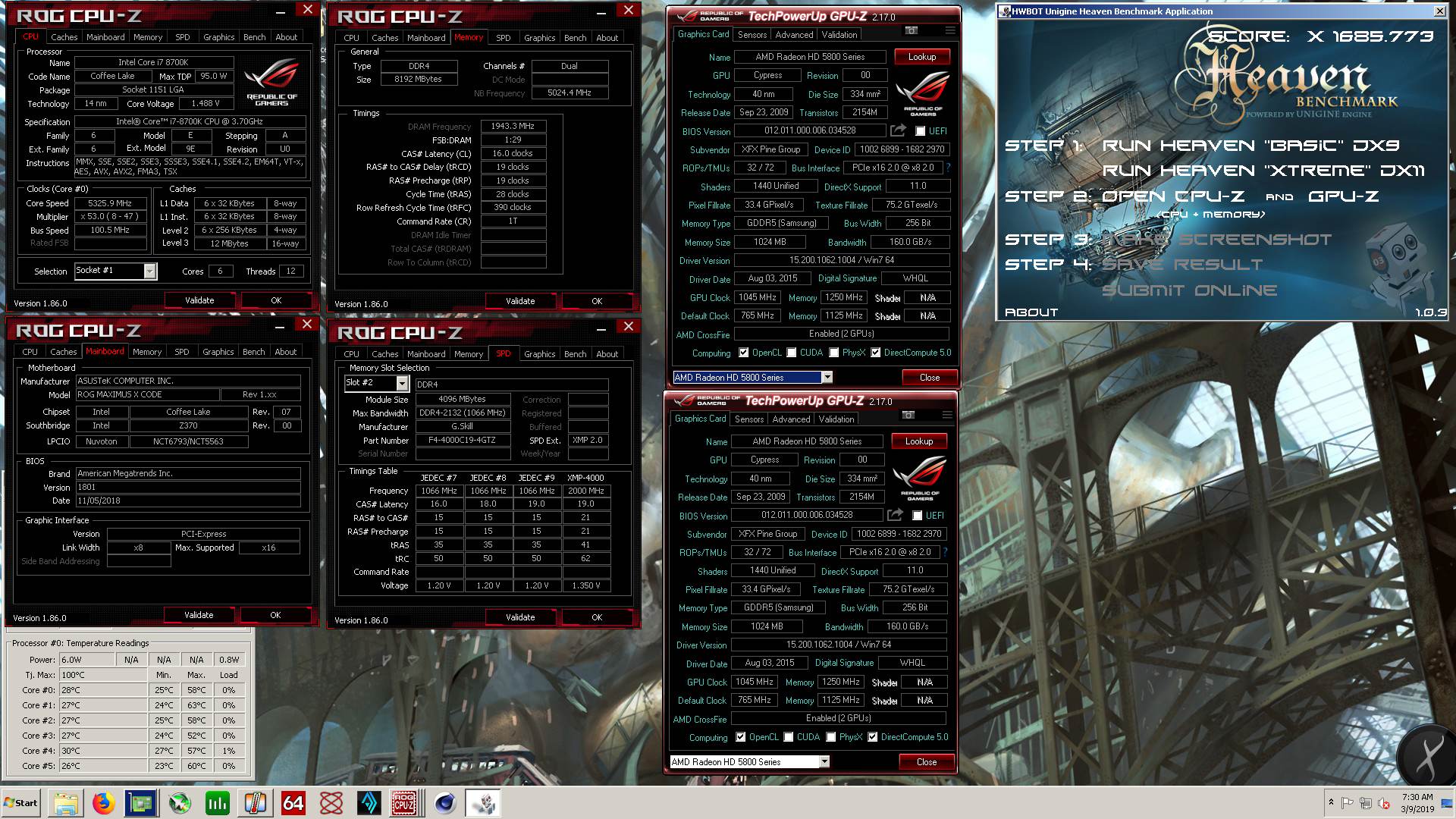Open AIDA64 red 64 taskbar icon
The image size is (1456, 819).
click(x=293, y=803)
